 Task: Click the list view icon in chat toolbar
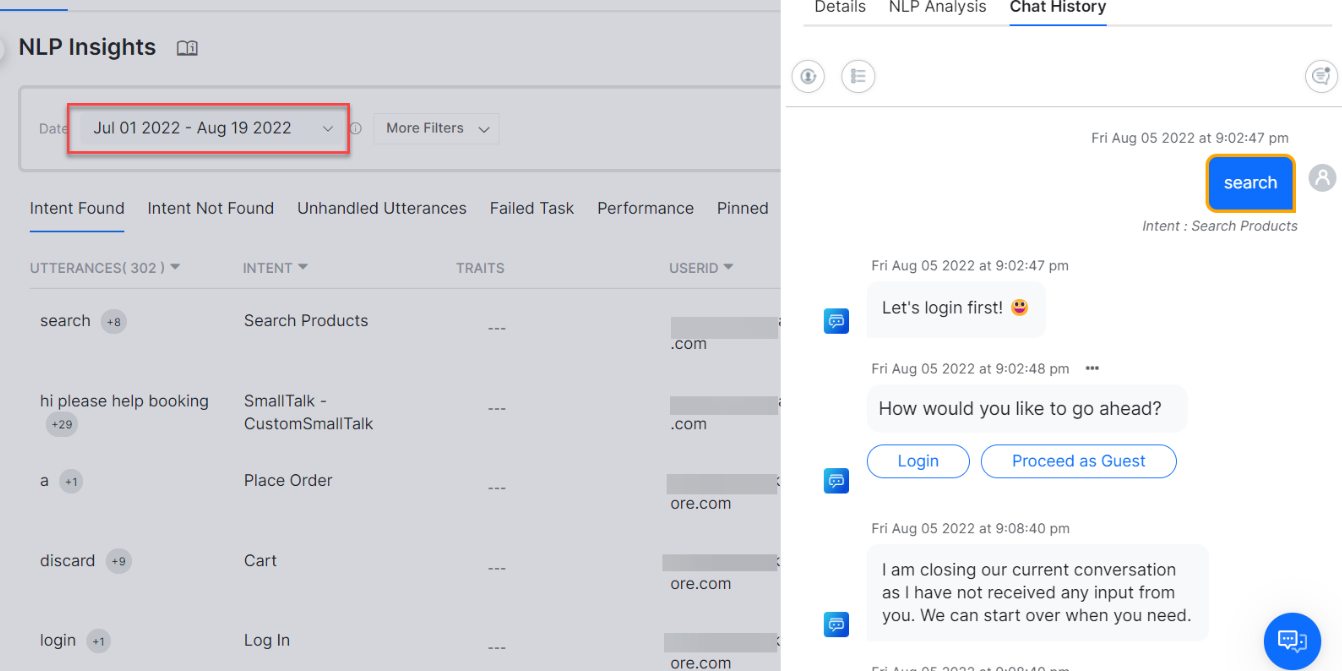click(x=858, y=76)
